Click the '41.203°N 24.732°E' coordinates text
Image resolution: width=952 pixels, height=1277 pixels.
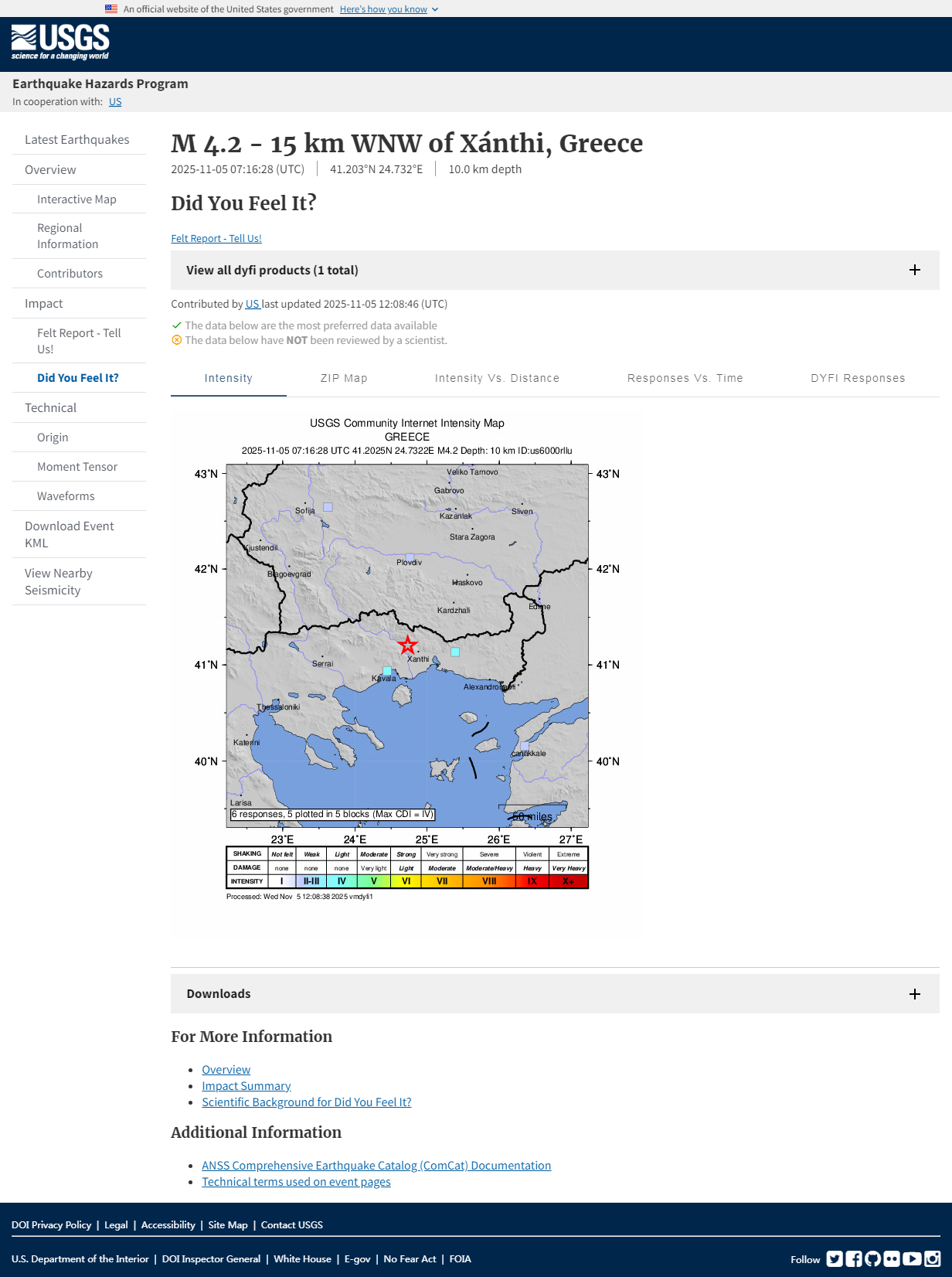[376, 169]
